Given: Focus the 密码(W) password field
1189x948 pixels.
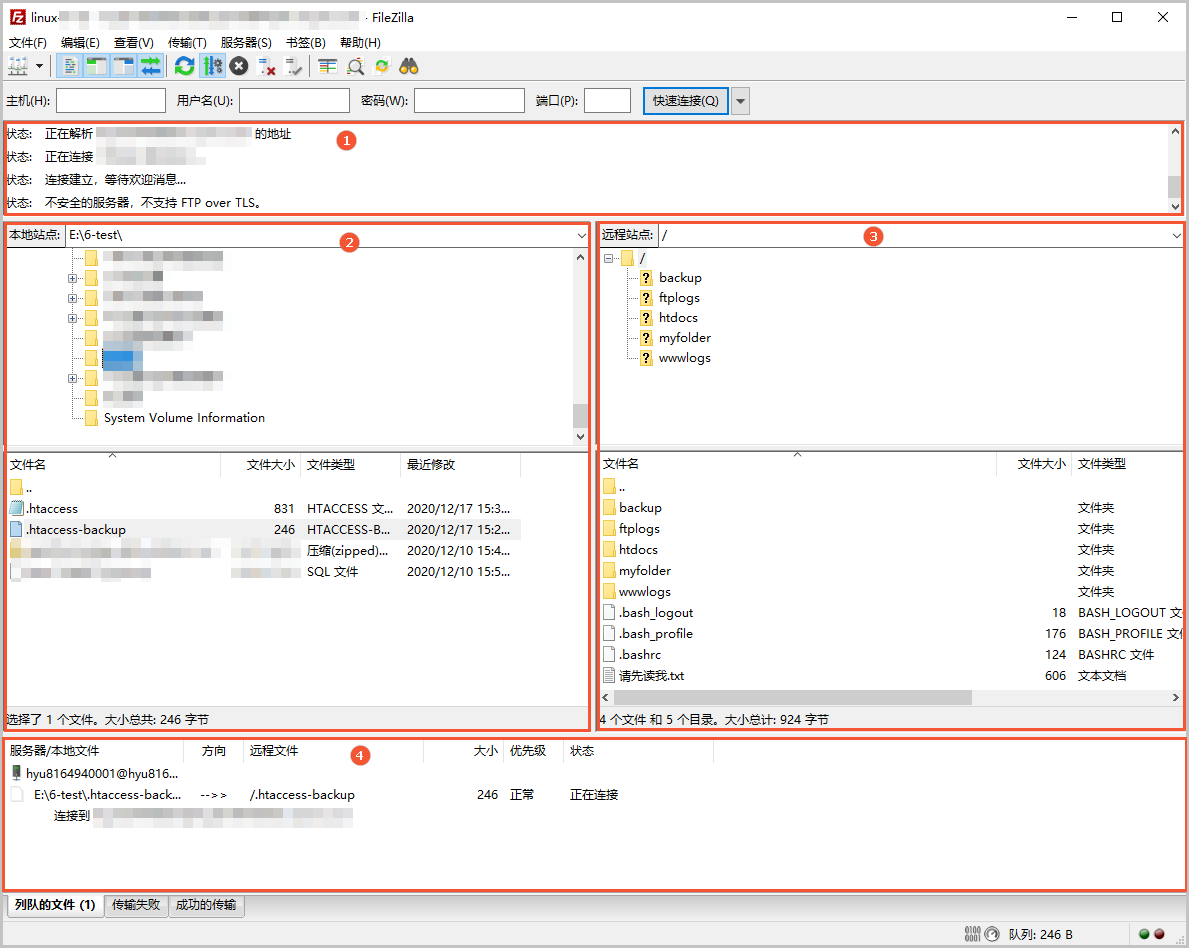Looking at the screenshot, I should click(469, 101).
